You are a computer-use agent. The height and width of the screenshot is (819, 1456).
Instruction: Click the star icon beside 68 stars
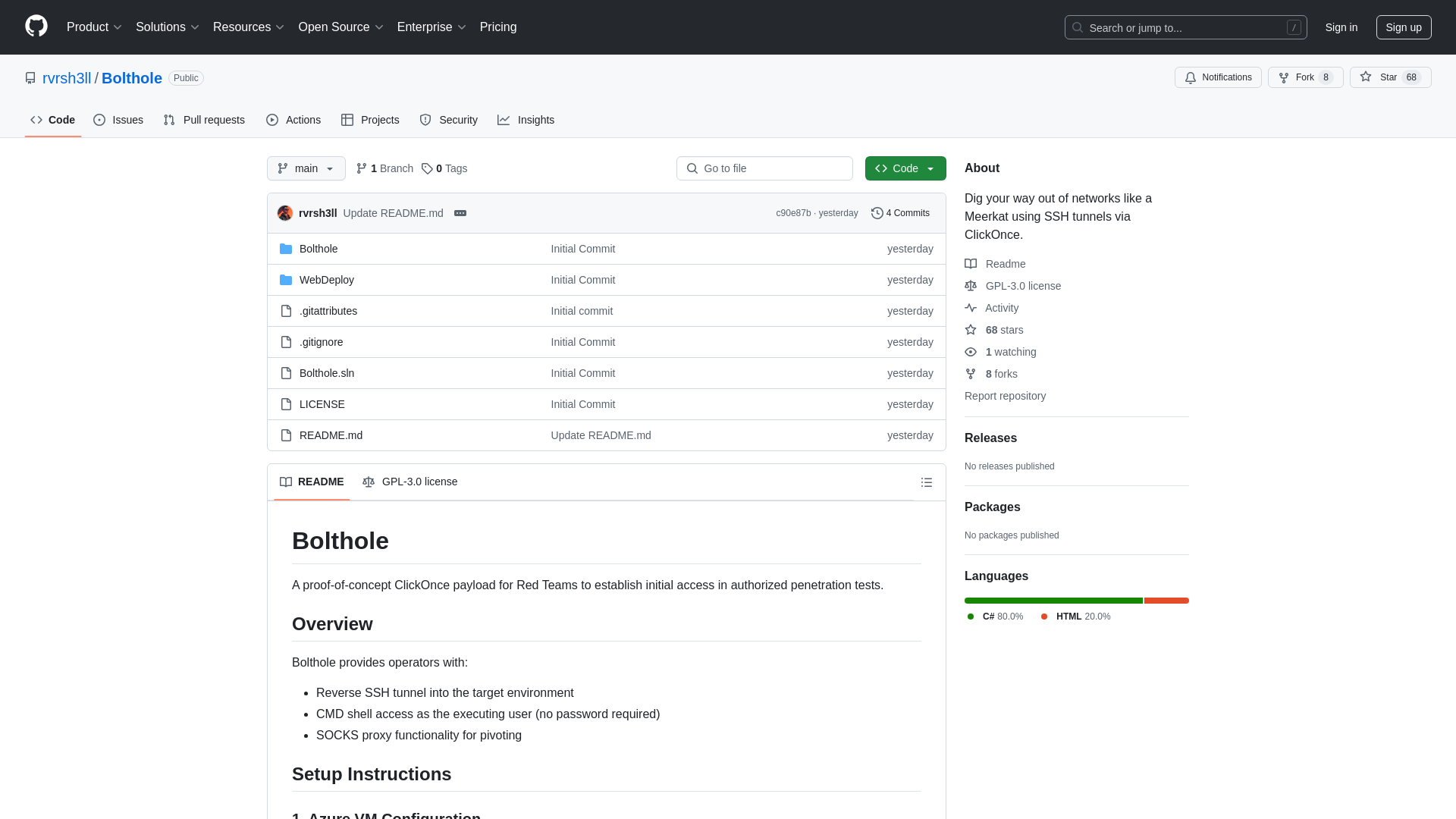pos(971,330)
